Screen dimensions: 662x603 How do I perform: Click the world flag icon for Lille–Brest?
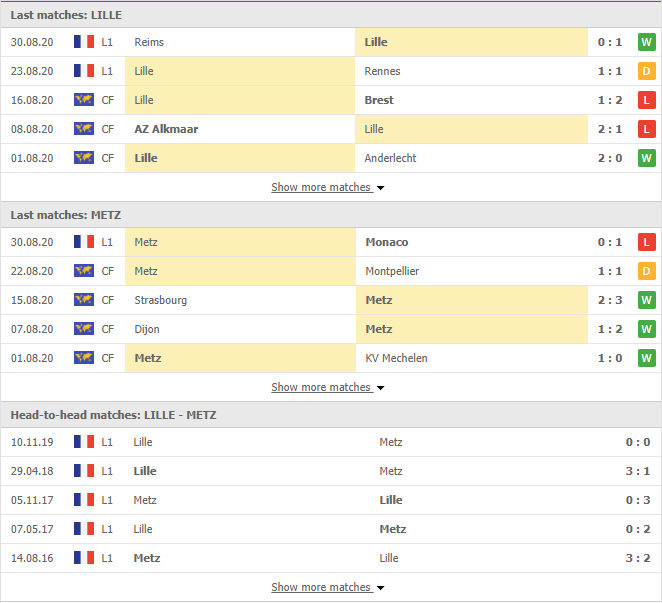(x=83, y=100)
